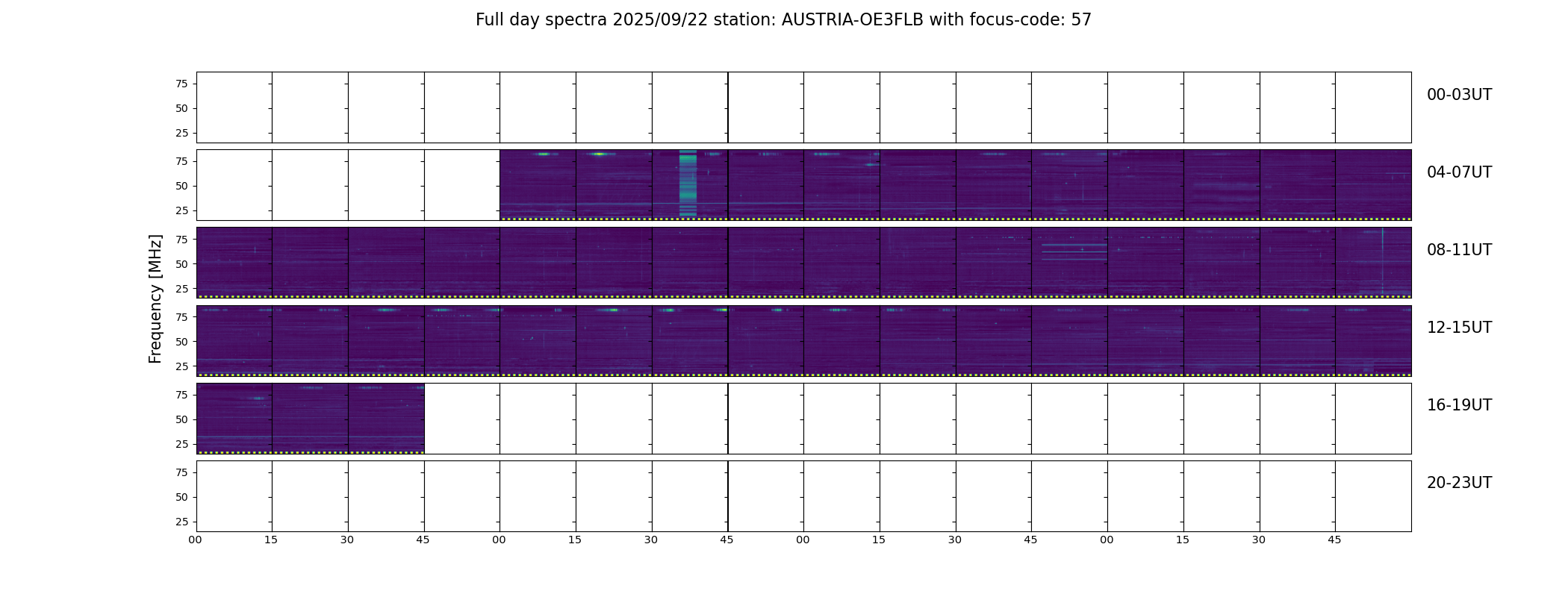Click the horizontal bright lines in 08-11UT row
Image resolution: width=1568 pixels, height=597 pixels.
pos(1074,251)
